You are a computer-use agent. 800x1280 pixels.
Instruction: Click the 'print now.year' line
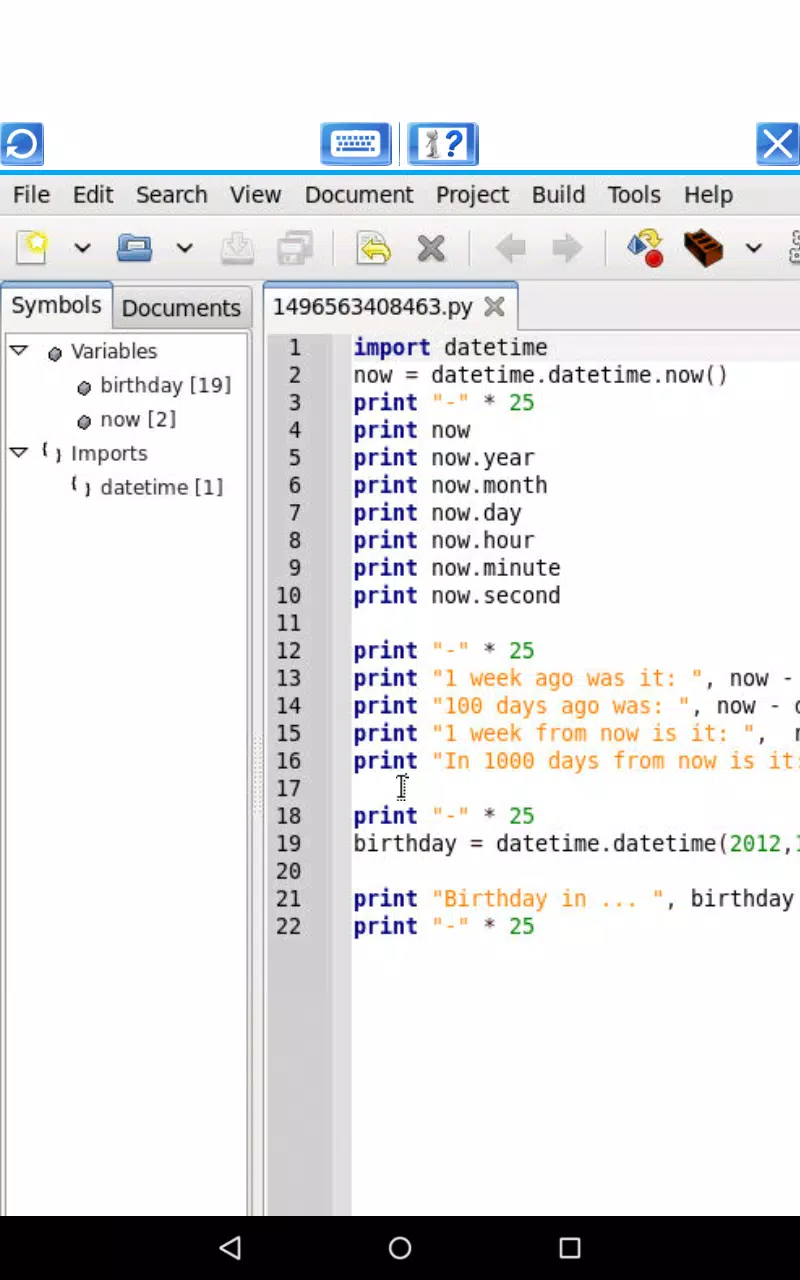click(x=444, y=458)
